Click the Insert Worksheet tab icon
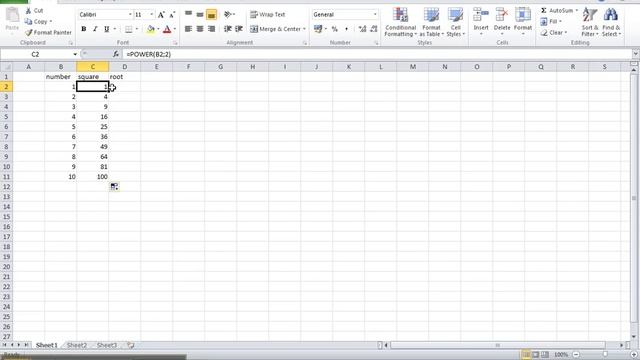The width and height of the screenshot is (640, 360). click(x=131, y=345)
